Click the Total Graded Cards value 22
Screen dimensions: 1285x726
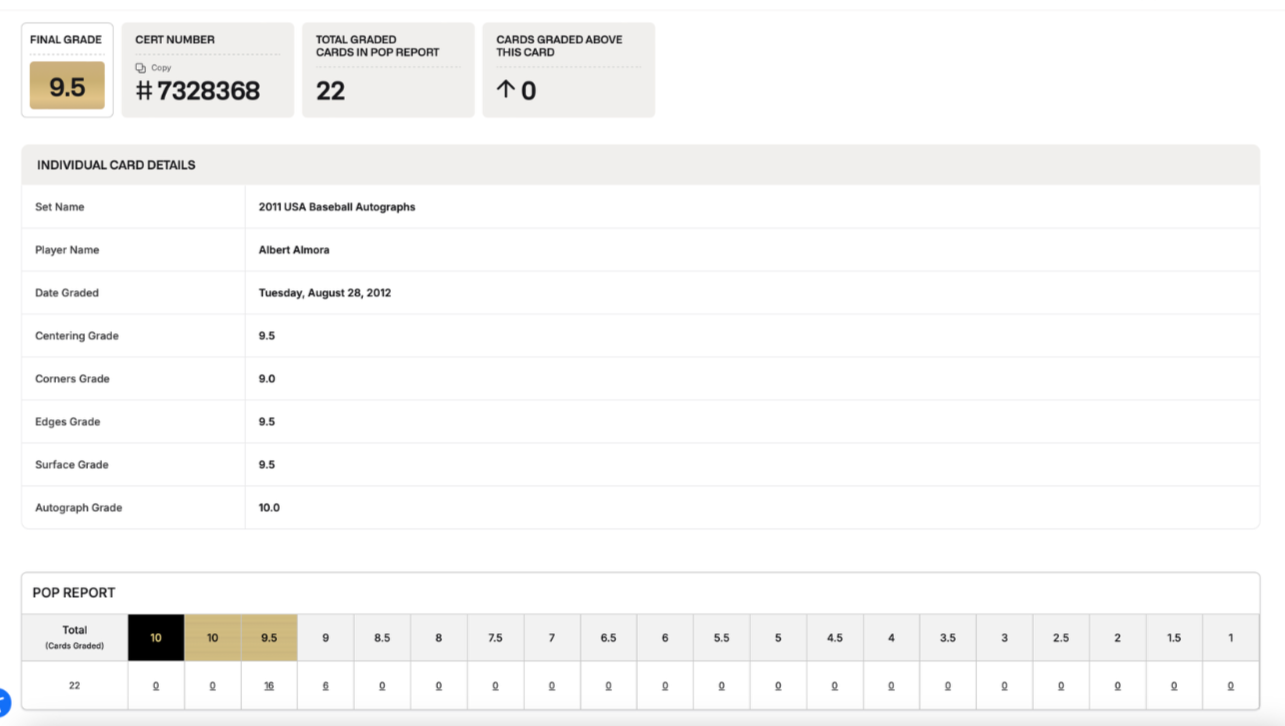tap(330, 91)
